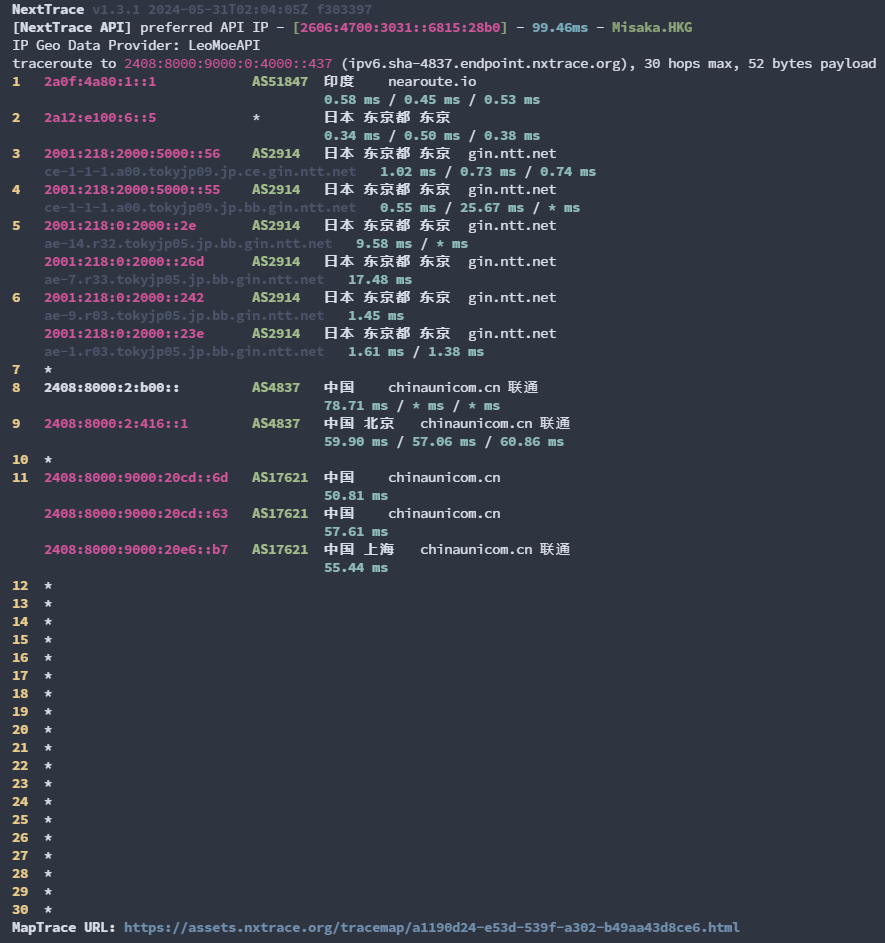Select hop 9 IP 2408:8000:2:416::1
Viewport: 885px width, 943px height.
(116, 424)
